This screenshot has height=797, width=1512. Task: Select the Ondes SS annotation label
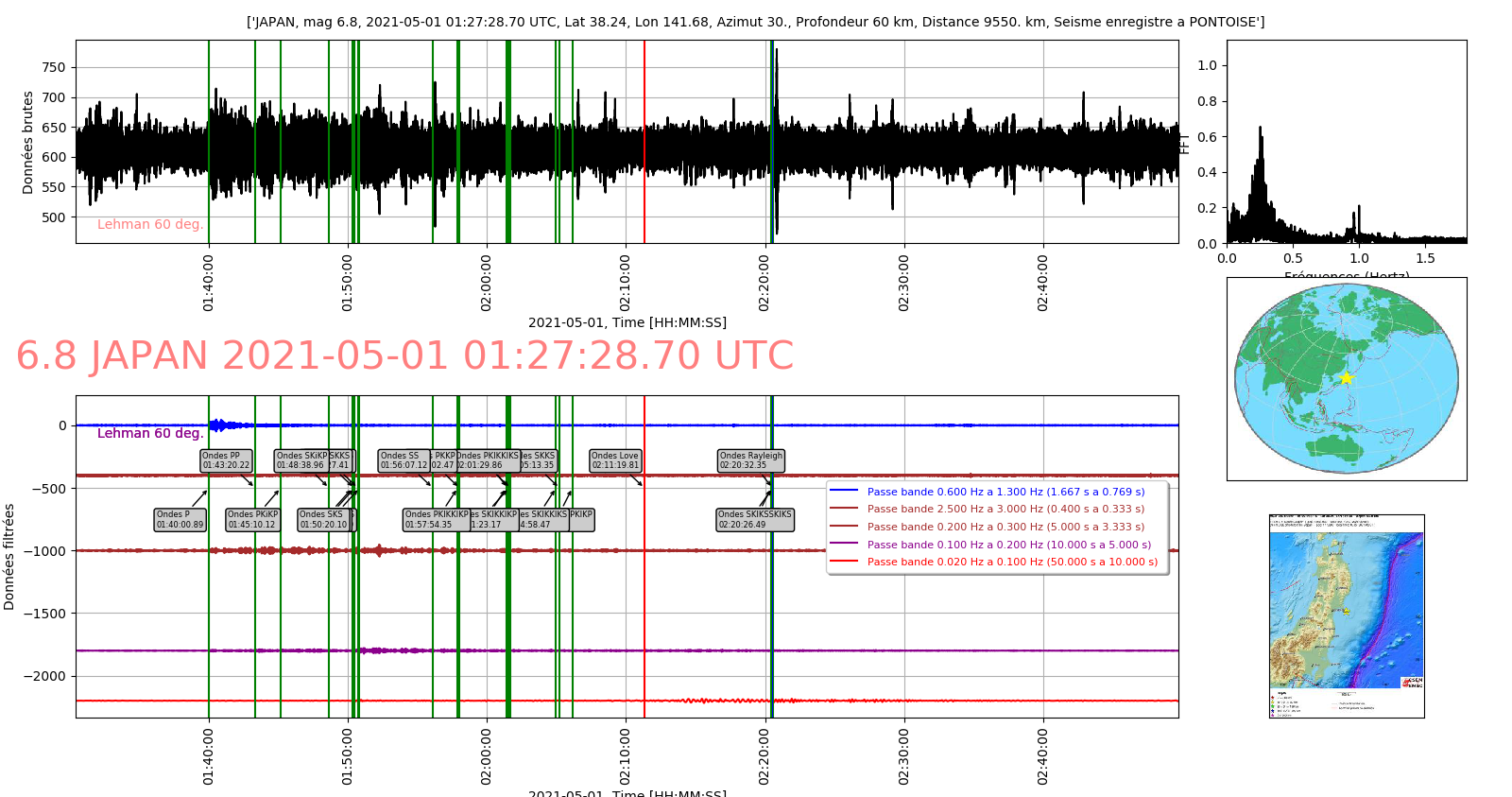click(x=404, y=460)
